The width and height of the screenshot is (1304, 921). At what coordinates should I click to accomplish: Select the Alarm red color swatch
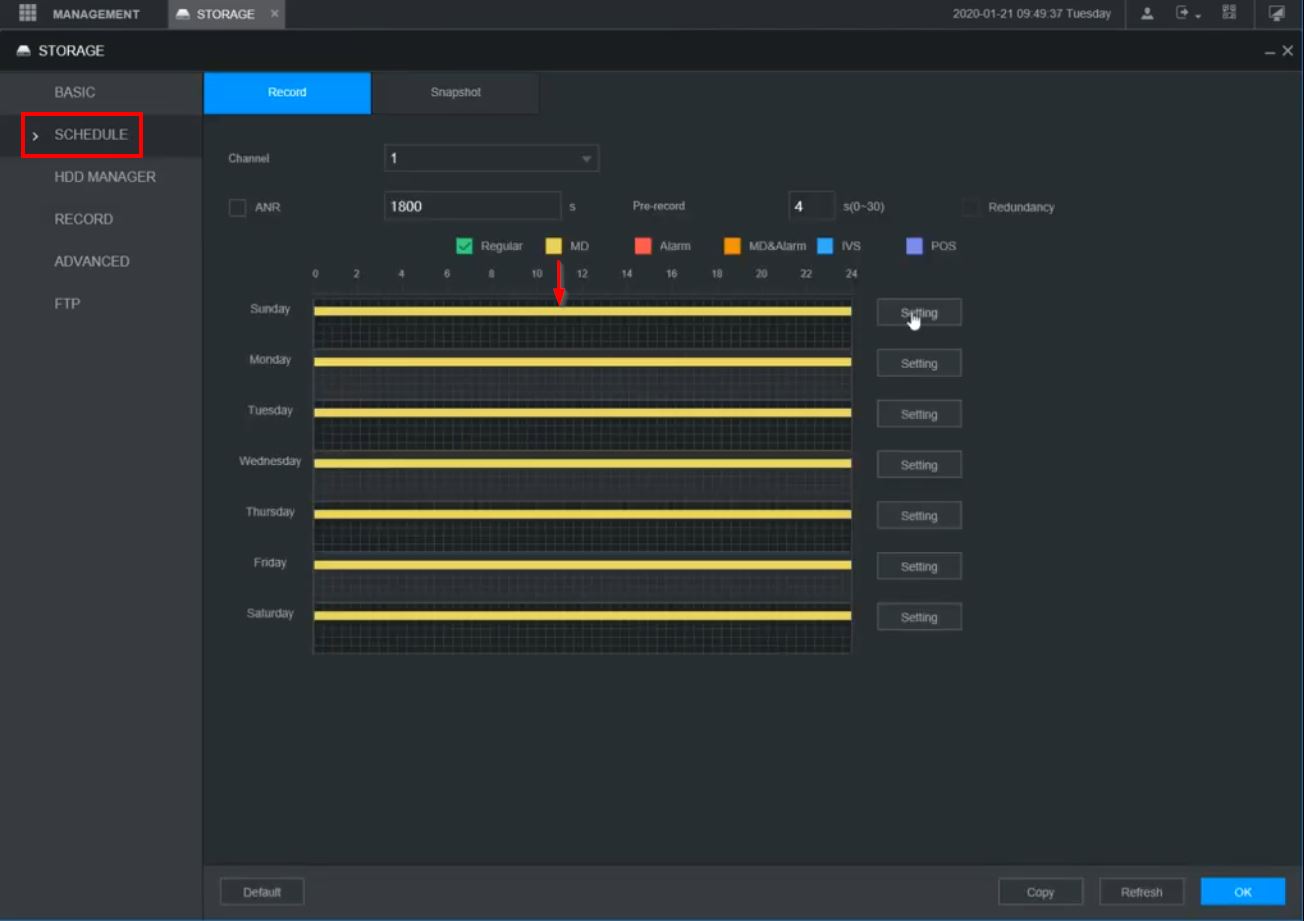pyautogui.click(x=643, y=246)
